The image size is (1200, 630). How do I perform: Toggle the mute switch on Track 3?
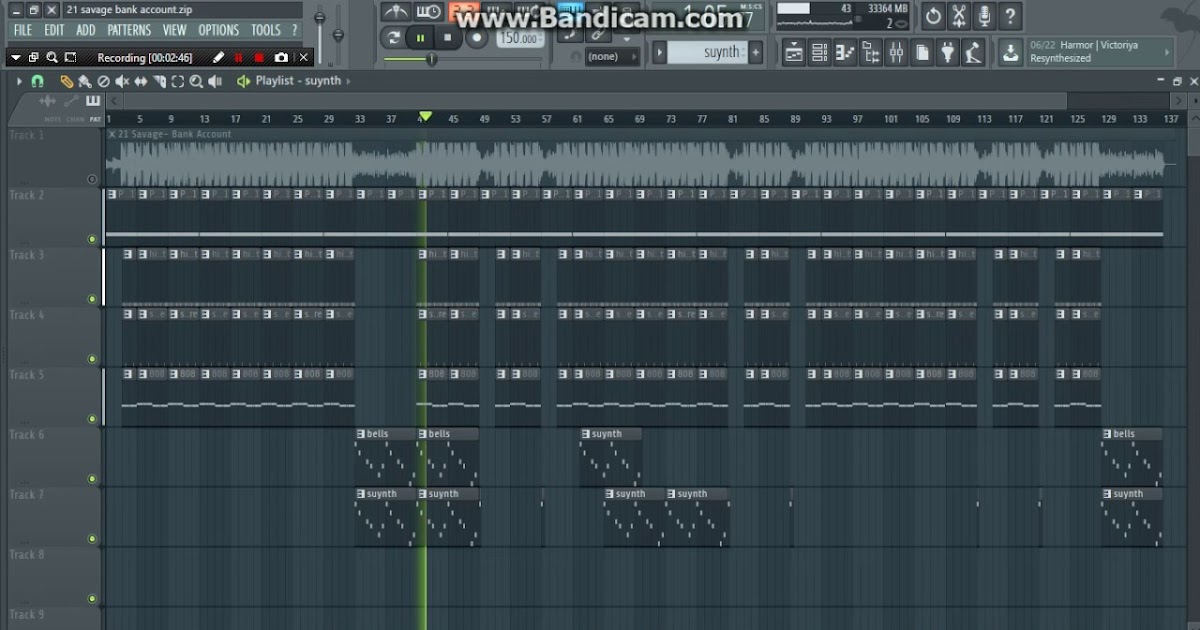point(92,299)
